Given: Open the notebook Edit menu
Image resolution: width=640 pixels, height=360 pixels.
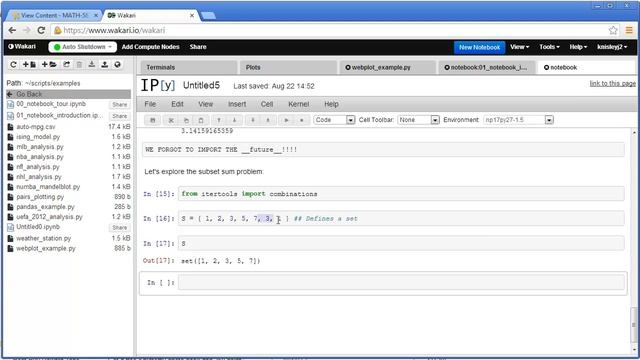Looking at the screenshot, I should click(177, 104).
